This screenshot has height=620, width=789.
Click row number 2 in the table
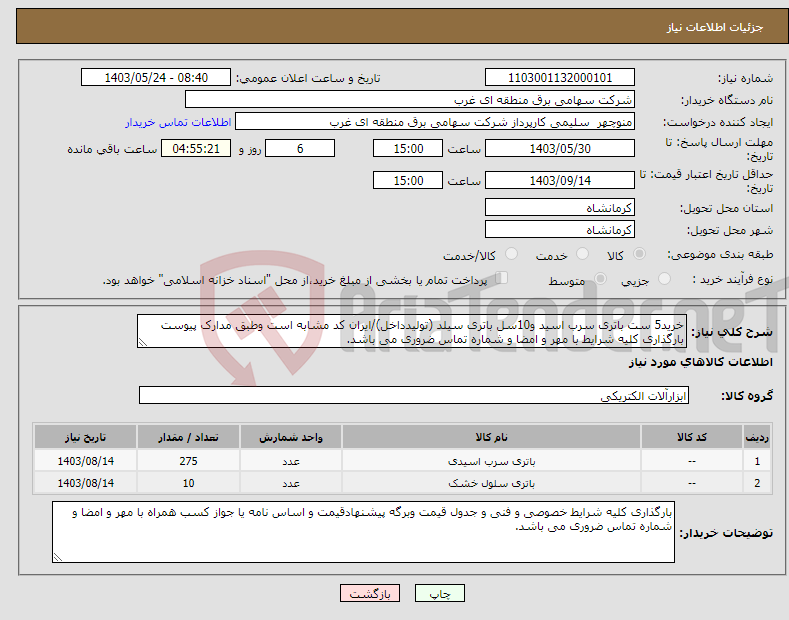757,484
